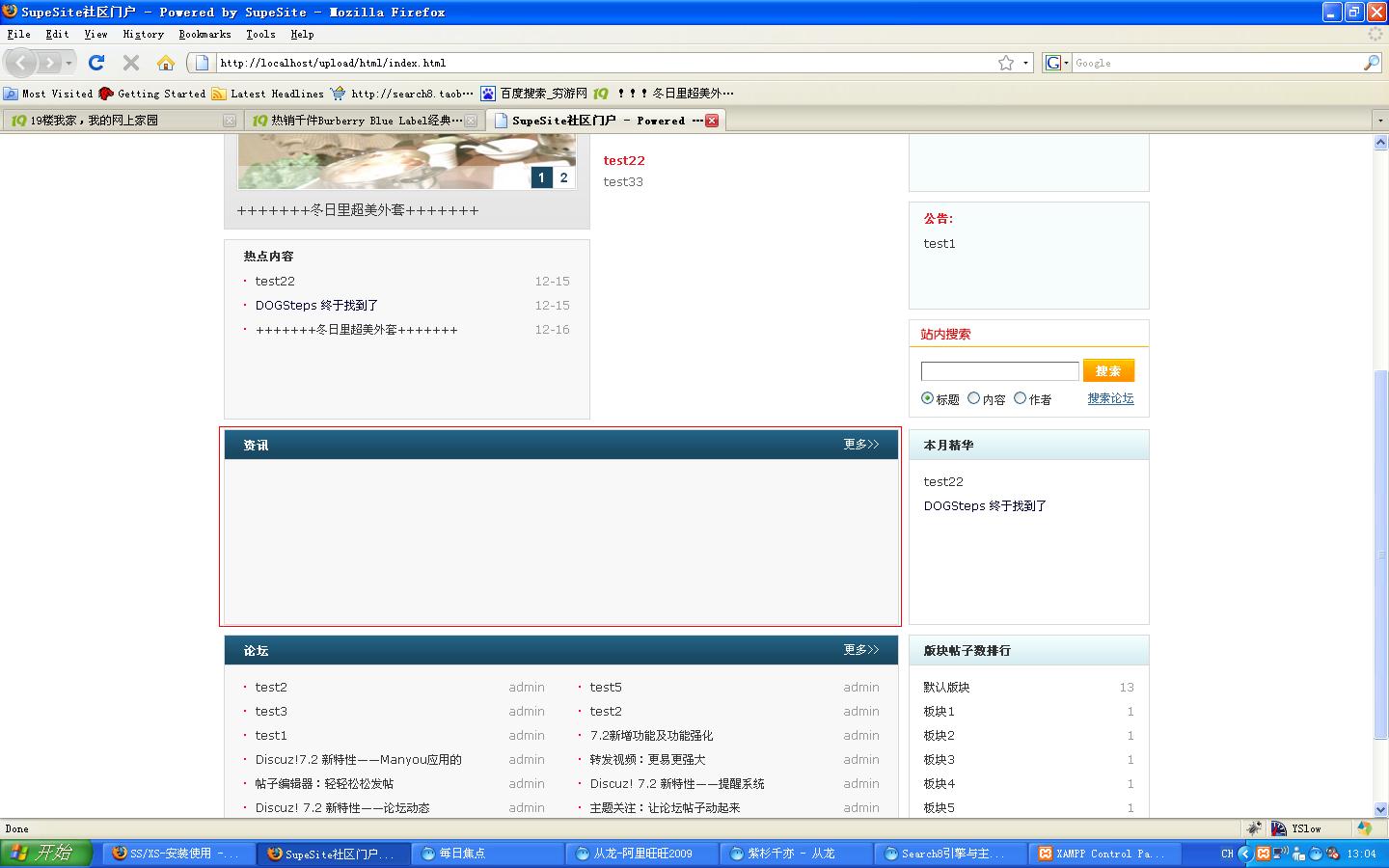The height and width of the screenshot is (868, 1389).
Task: Open the Windows 开始 Start button
Action: (x=46, y=854)
